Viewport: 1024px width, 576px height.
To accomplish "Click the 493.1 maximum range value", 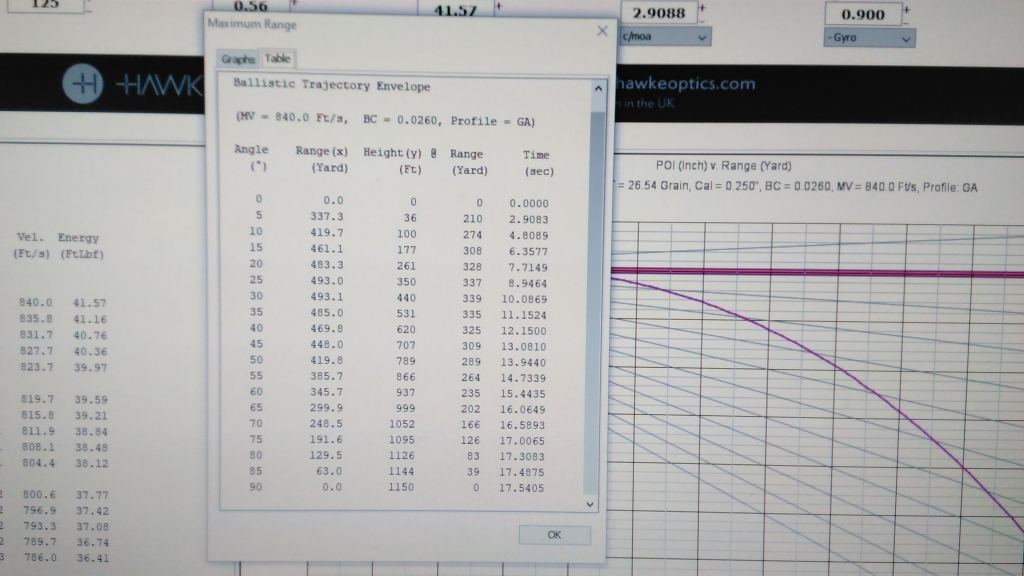I will click(327, 297).
